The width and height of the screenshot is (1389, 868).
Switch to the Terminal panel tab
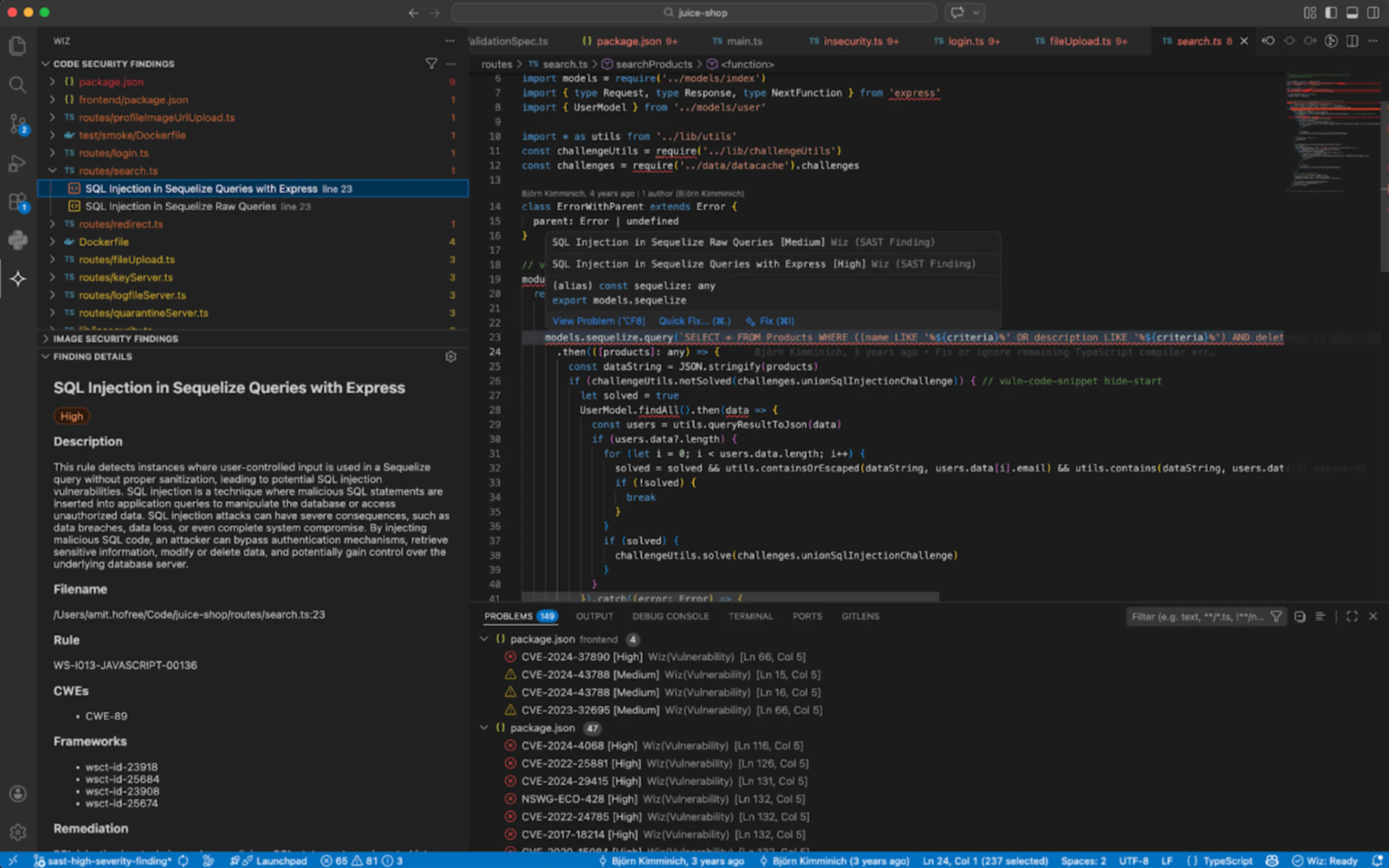click(751, 617)
